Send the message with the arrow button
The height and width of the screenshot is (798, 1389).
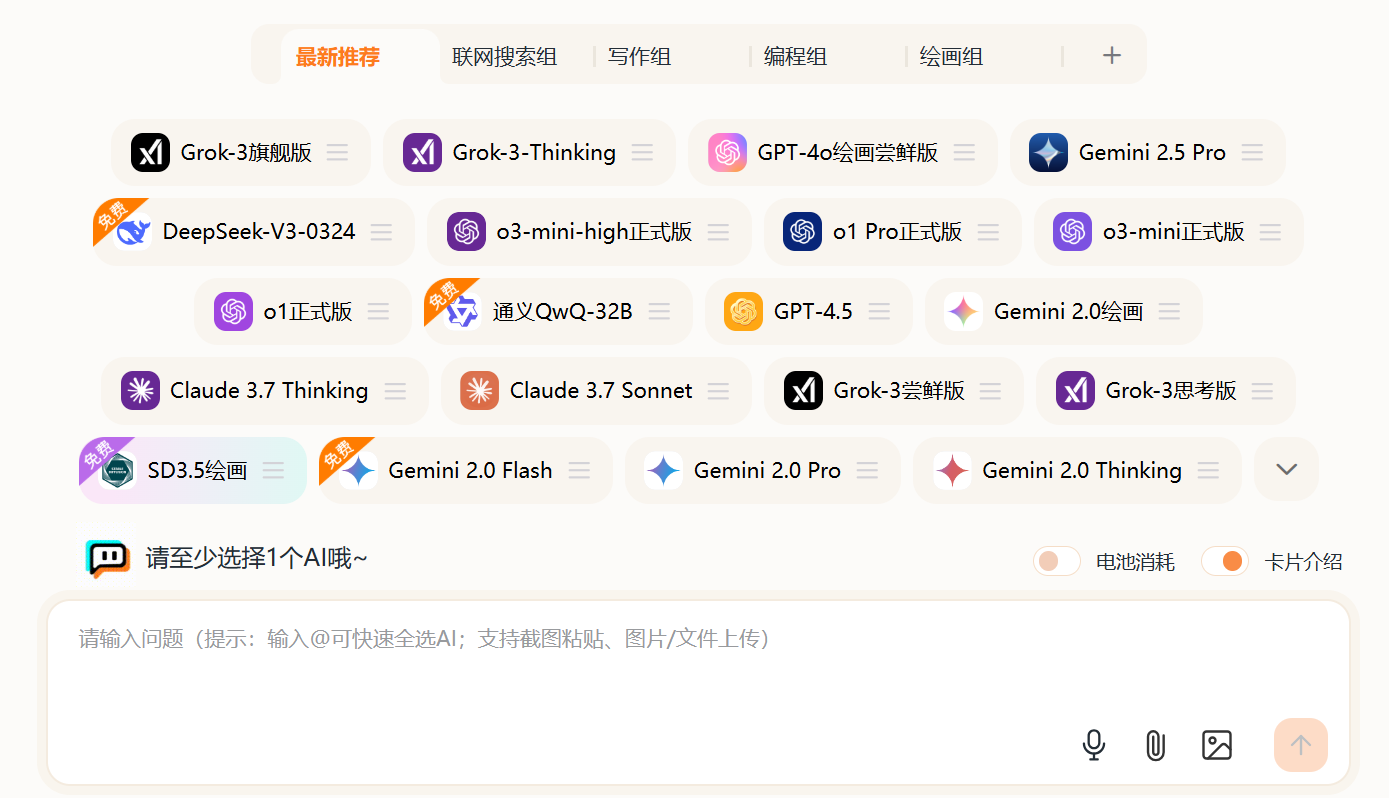pos(1301,745)
